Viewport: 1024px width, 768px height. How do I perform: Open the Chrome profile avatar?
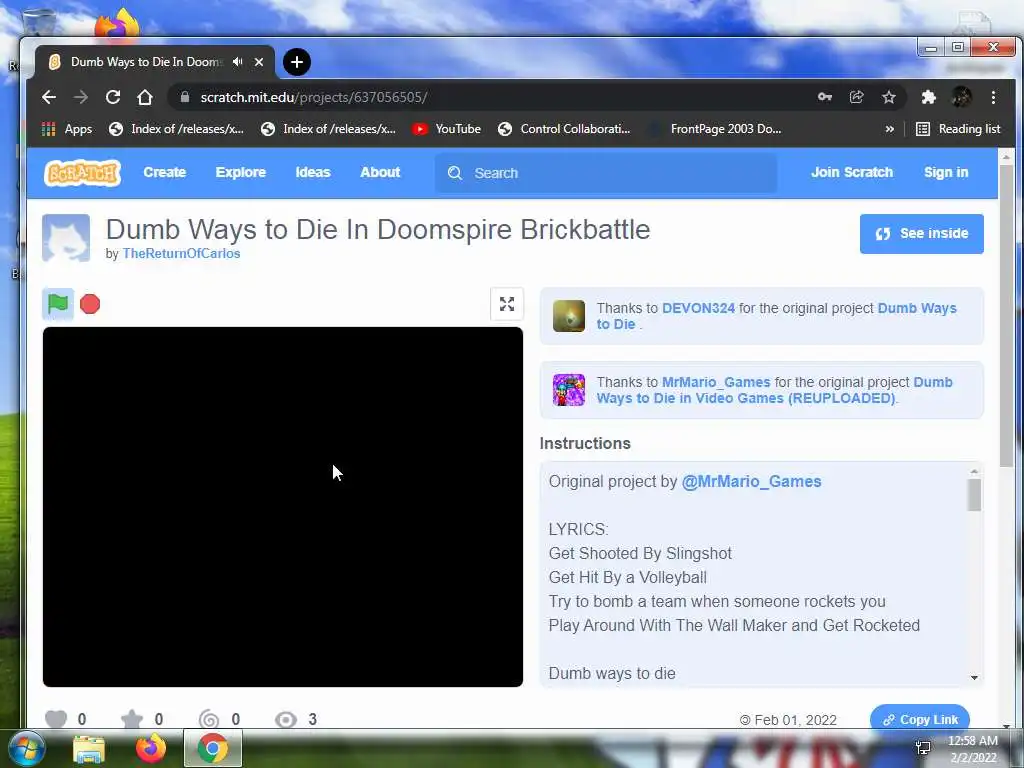(961, 97)
